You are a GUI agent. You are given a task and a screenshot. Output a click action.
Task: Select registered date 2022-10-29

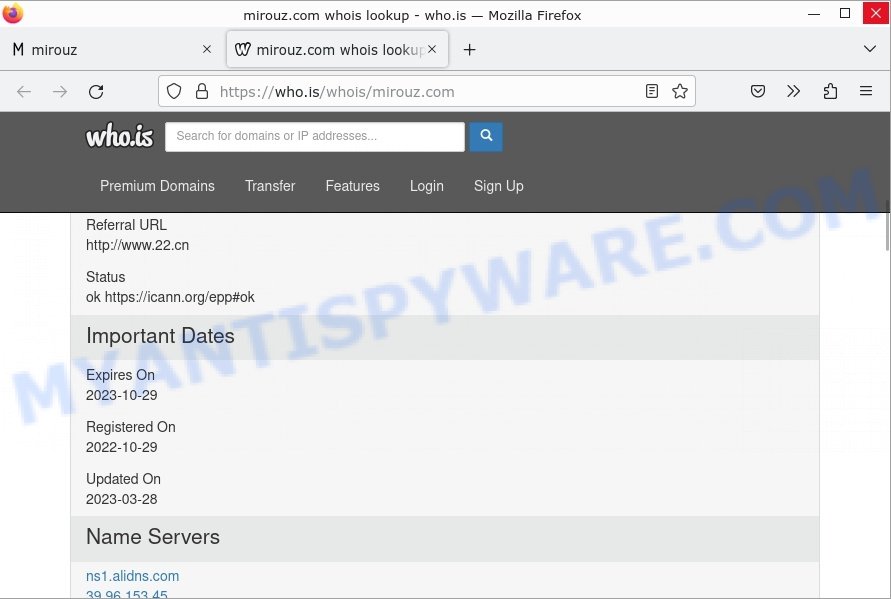click(122, 447)
